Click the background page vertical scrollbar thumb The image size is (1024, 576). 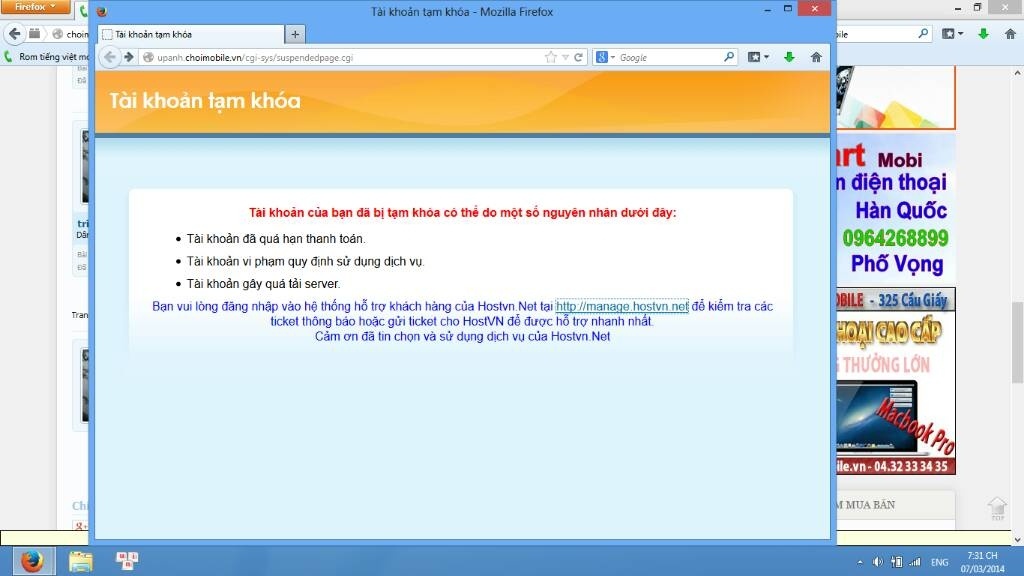pyautogui.click(x=1017, y=342)
